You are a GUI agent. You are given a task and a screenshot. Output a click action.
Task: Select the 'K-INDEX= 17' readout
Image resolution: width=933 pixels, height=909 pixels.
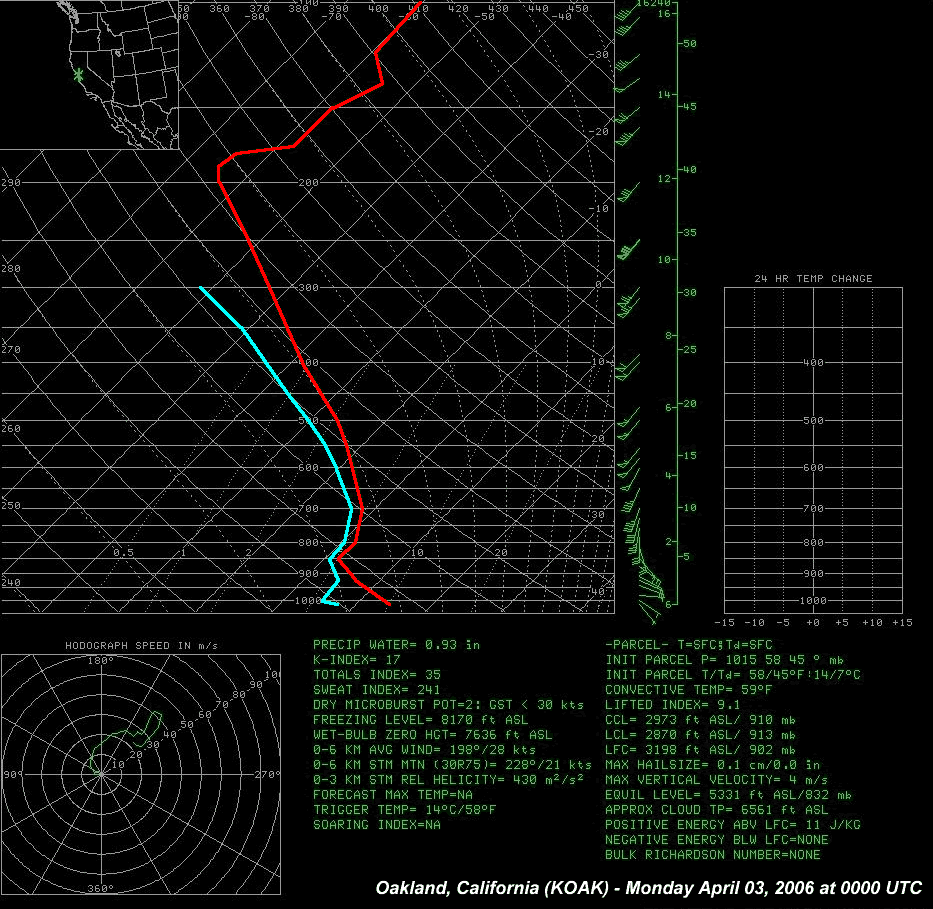pyautogui.click(x=356, y=660)
